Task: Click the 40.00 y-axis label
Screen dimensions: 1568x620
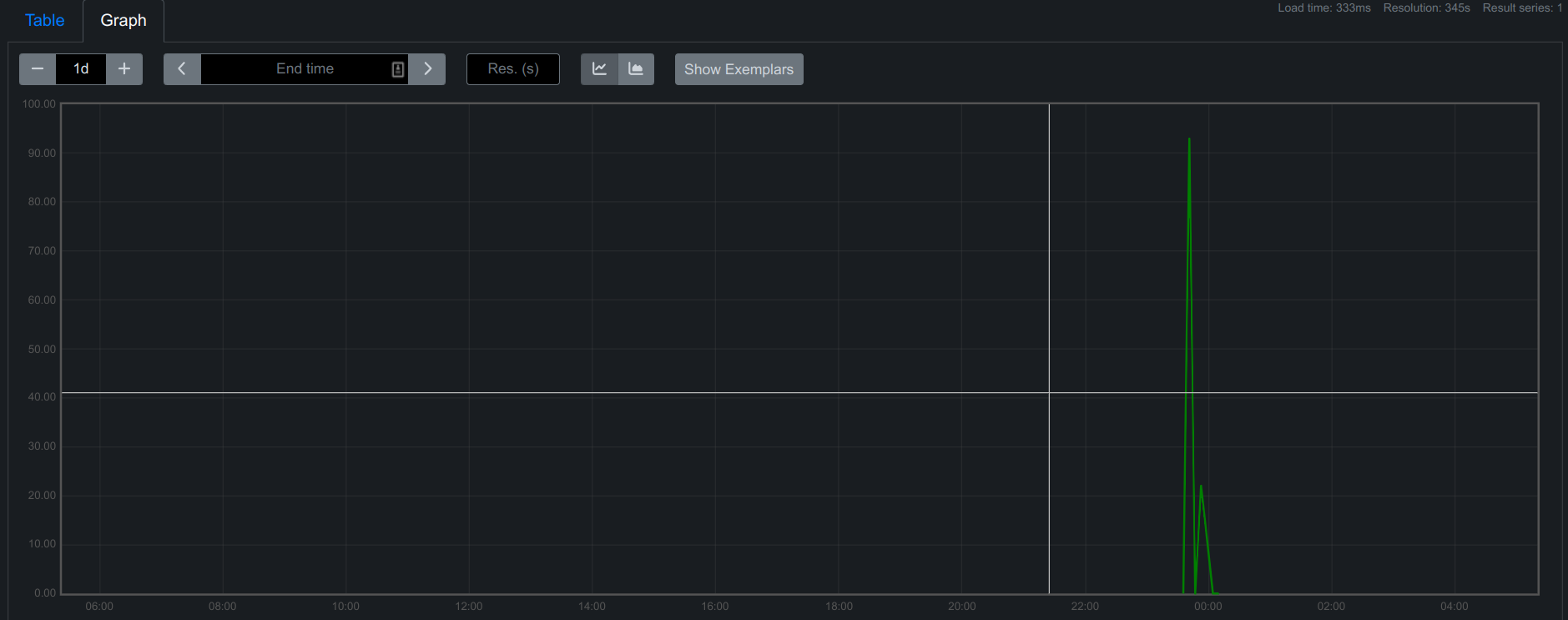Action: (42, 397)
